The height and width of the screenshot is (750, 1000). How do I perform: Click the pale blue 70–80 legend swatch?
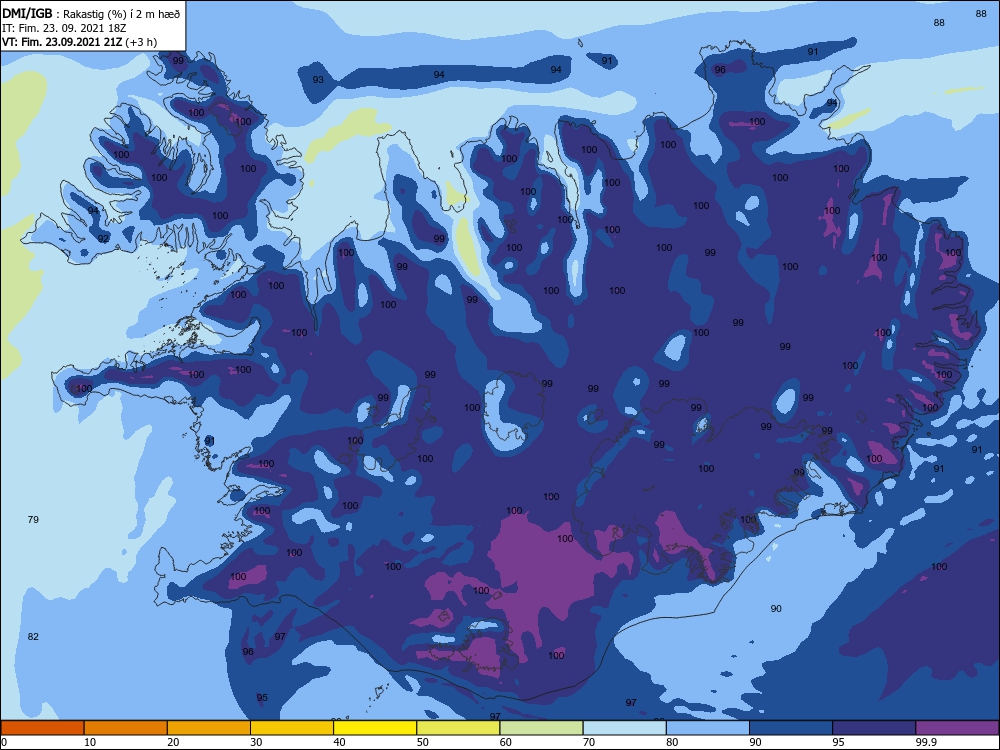pyautogui.click(x=624, y=728)
